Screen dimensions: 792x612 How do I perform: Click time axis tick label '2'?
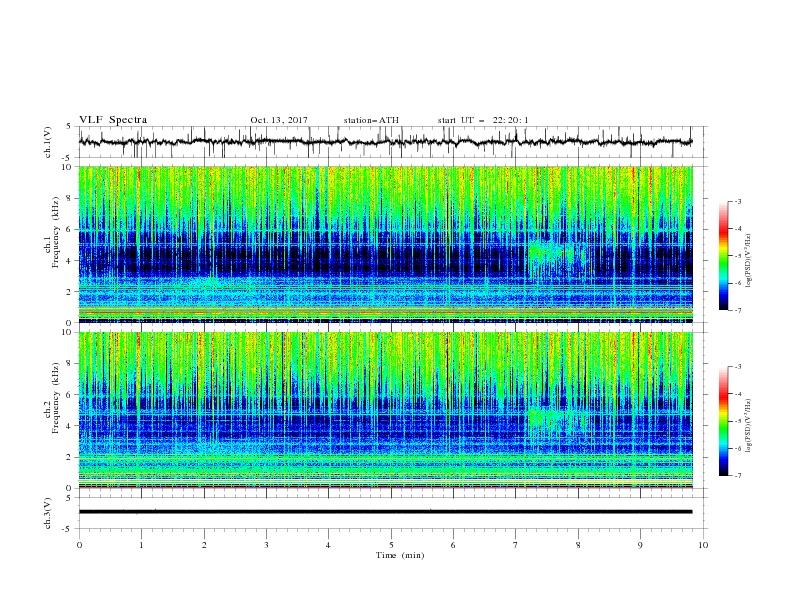click(204, 545)
